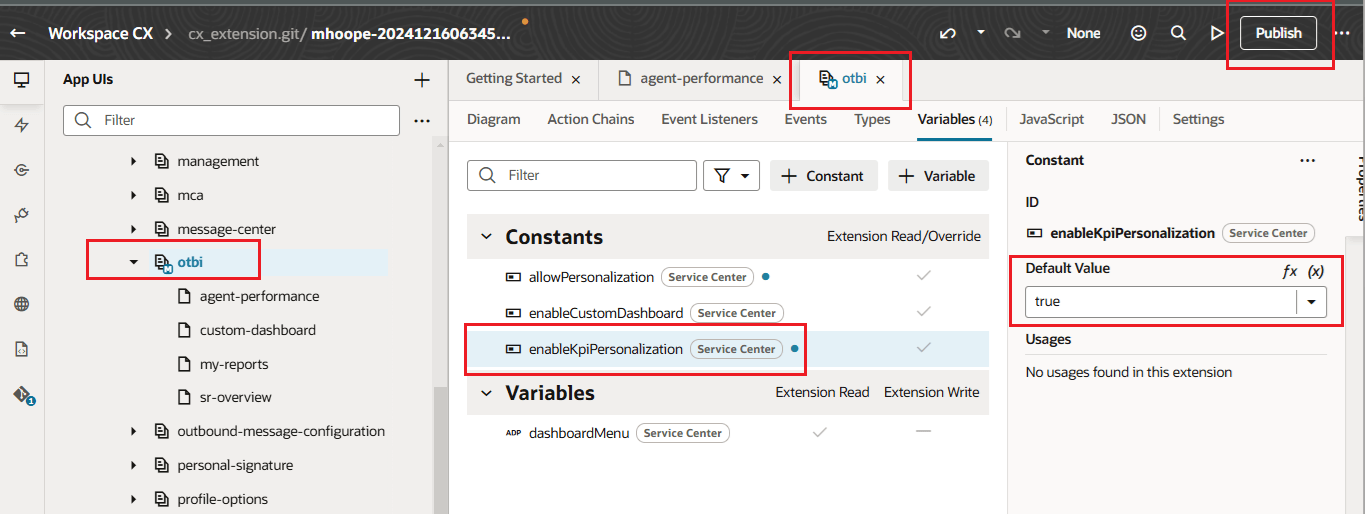Click the variables Filter search field
Image resolution: width=1367 pixels, height=520 pixels.
pyautogui.click(x=582, y=175)
